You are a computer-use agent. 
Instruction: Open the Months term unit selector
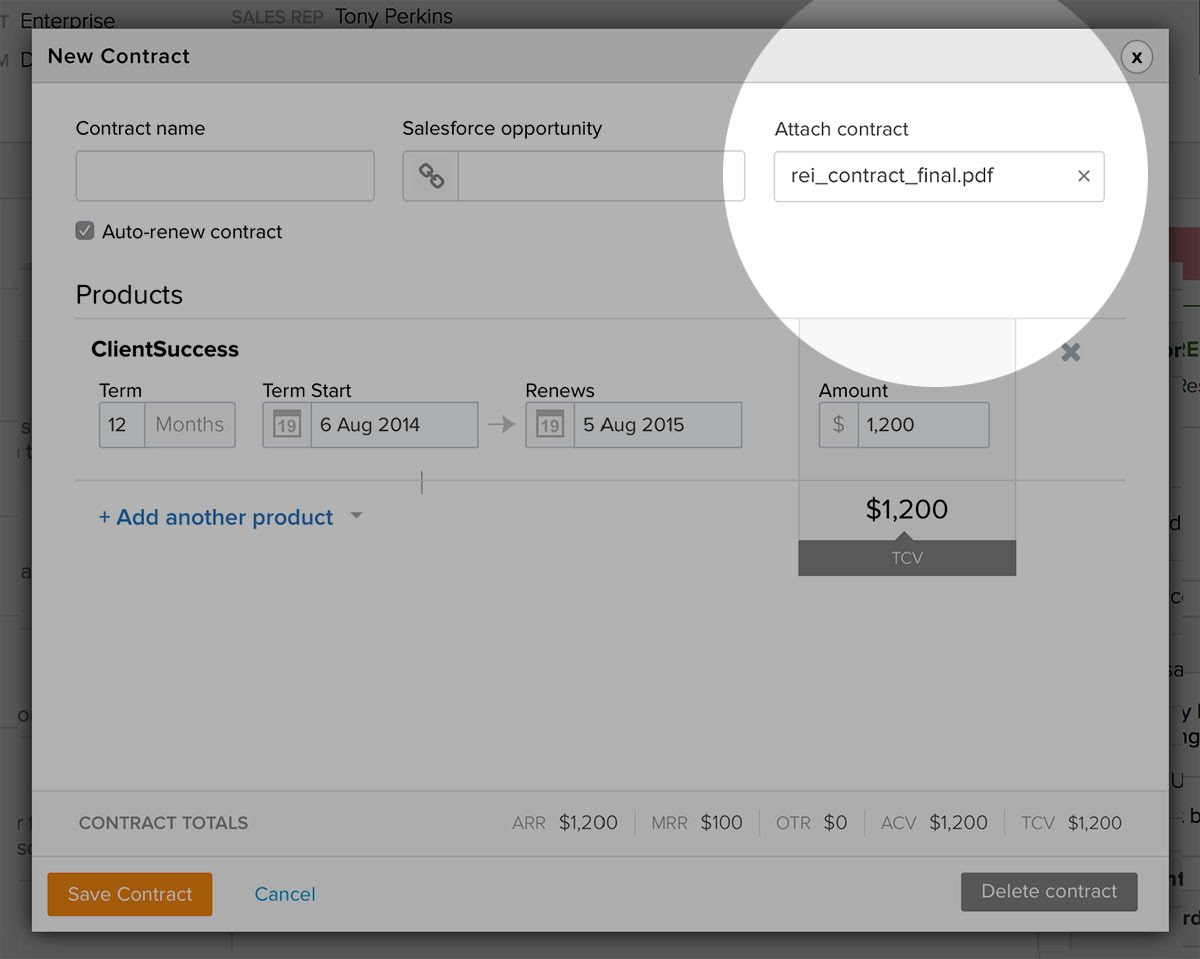(x=190, y=424)
